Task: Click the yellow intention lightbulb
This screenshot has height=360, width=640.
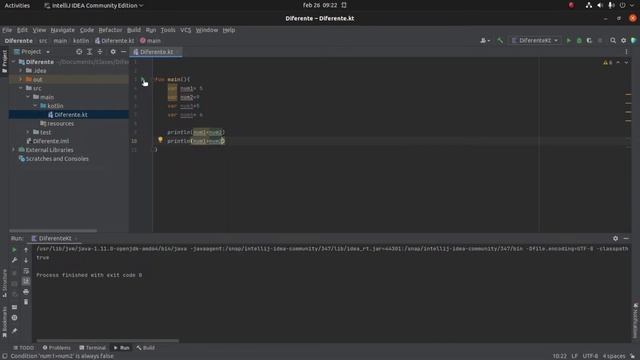Action: [x=160, y=140]
